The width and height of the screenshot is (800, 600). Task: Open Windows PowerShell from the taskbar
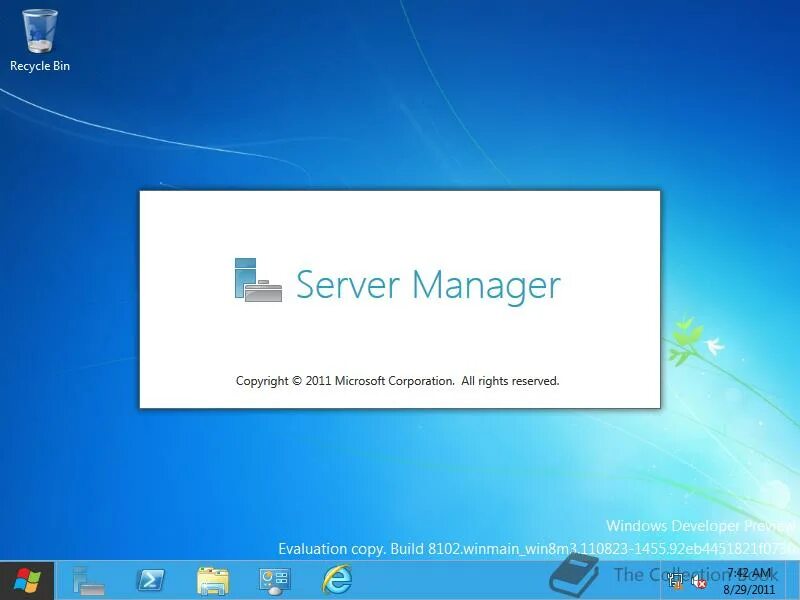[x=151, y=581]
